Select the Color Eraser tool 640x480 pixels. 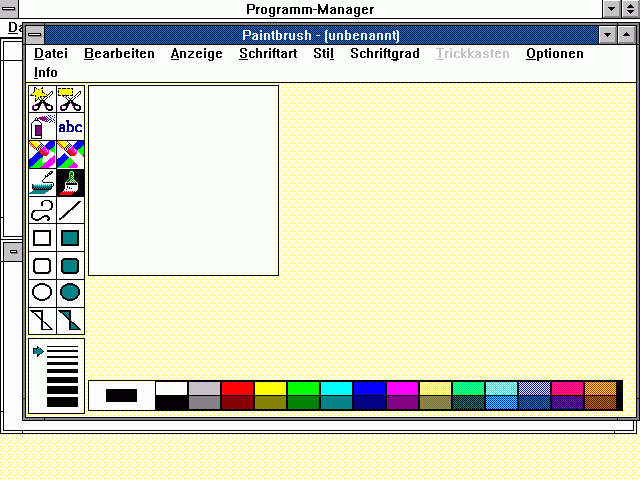coord(42,155)
